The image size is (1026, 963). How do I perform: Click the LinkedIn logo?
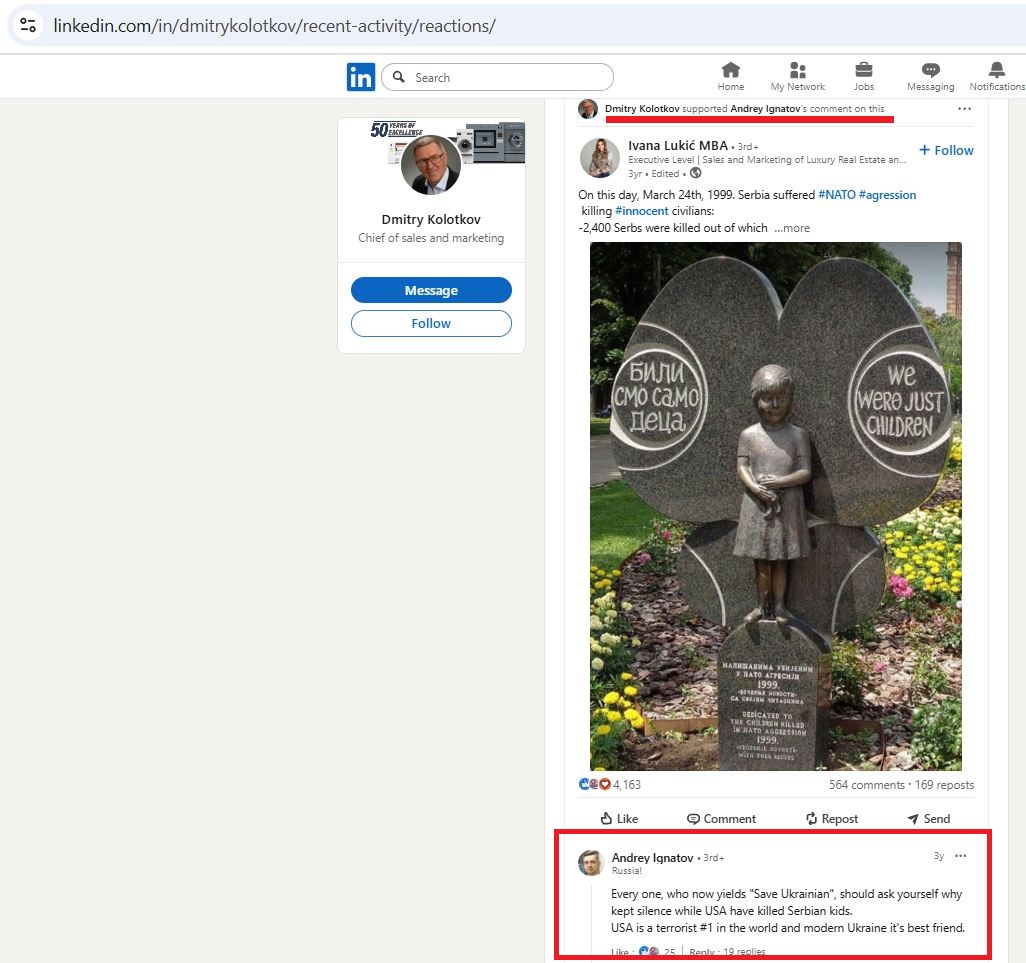[361, 76]
